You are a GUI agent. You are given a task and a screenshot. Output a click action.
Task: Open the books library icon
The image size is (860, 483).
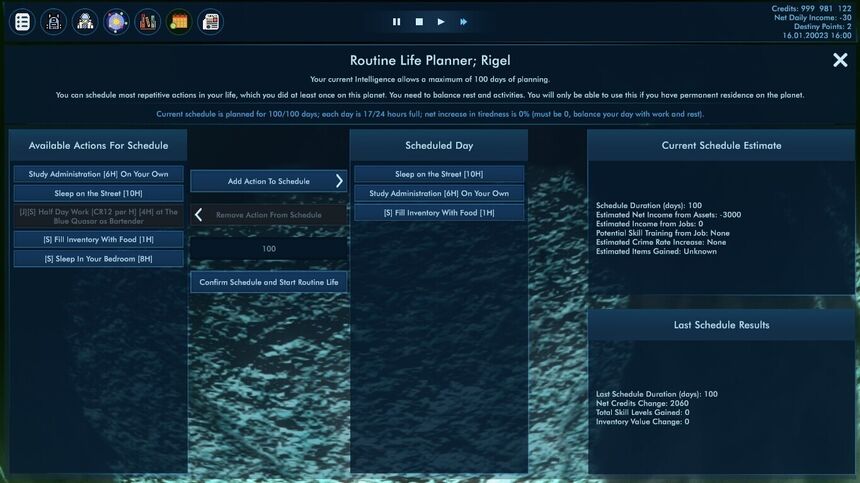pos(148,22)
